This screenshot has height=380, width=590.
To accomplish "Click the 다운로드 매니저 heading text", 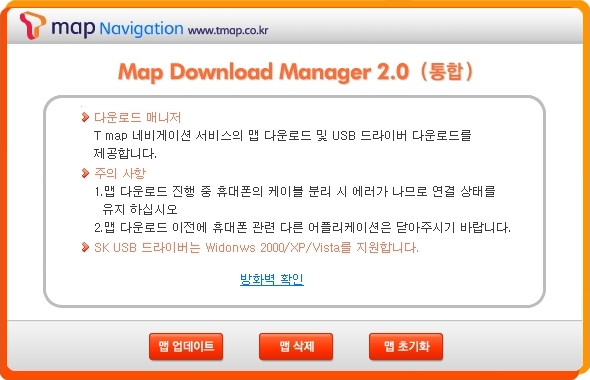I will click(137, 117).
